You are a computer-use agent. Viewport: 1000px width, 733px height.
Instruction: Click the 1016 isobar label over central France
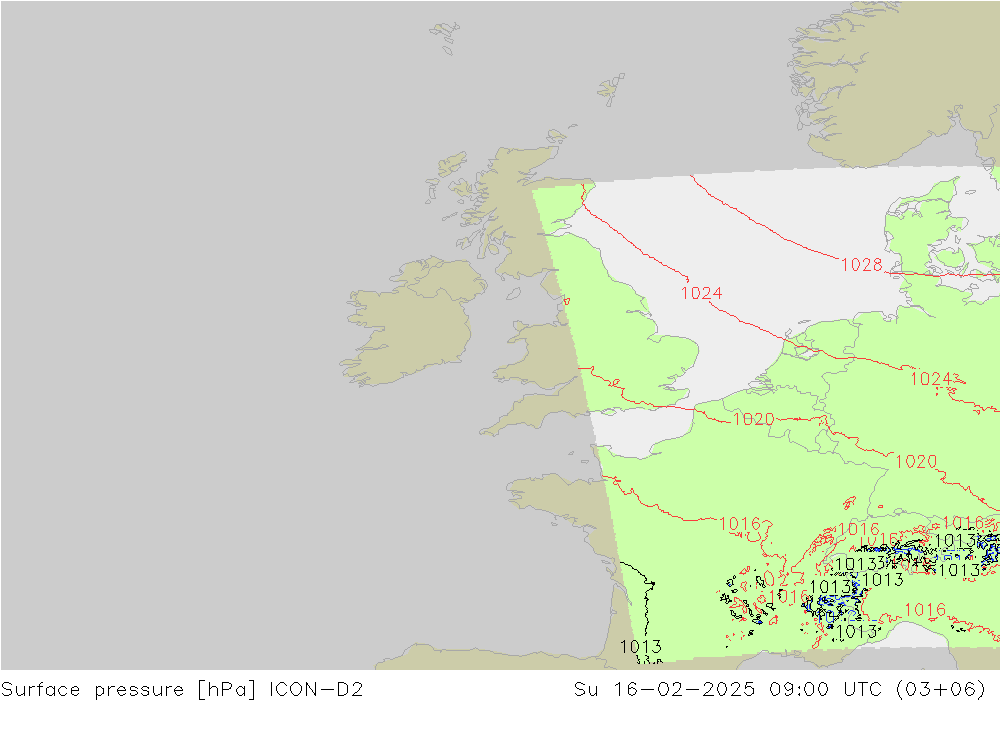[x=740, y=524]
